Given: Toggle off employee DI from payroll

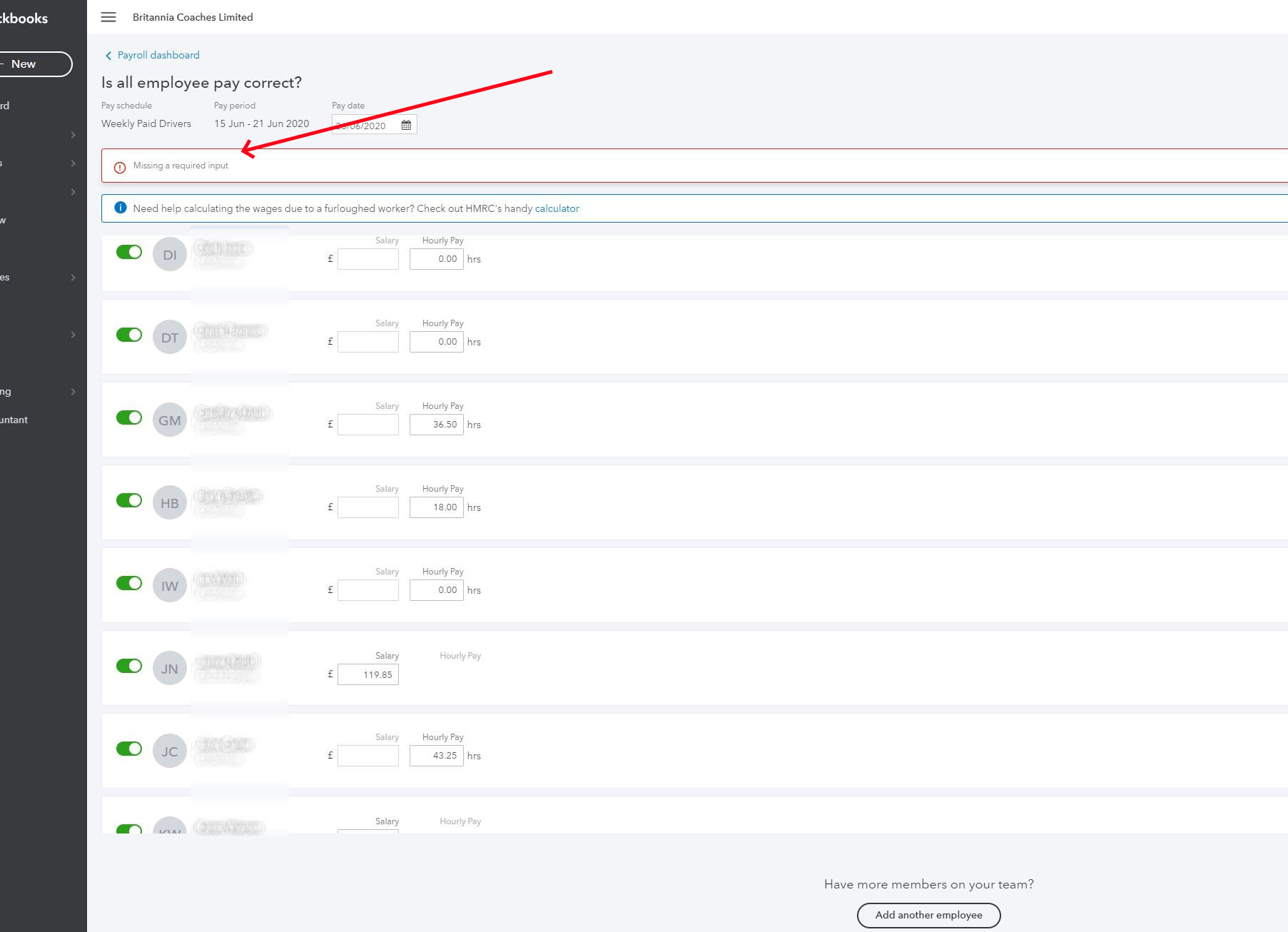Looking at the screenshot, I should [129, 252].
